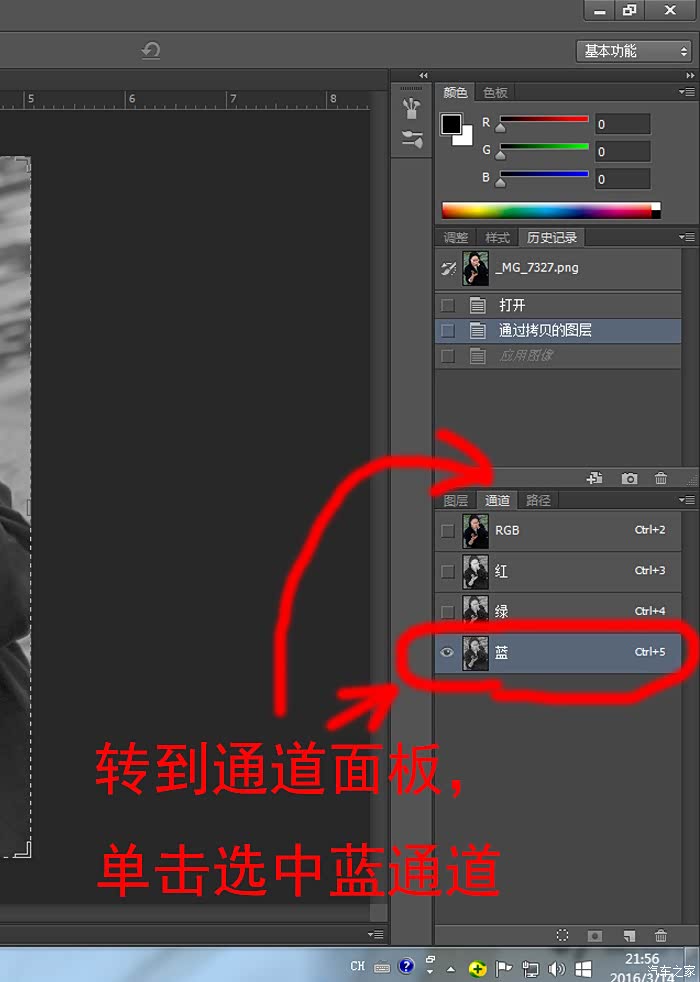Viewport: 700px width, 982px height.
Task: Set history brush source on 应用图像 state
Action: [448, 356]
